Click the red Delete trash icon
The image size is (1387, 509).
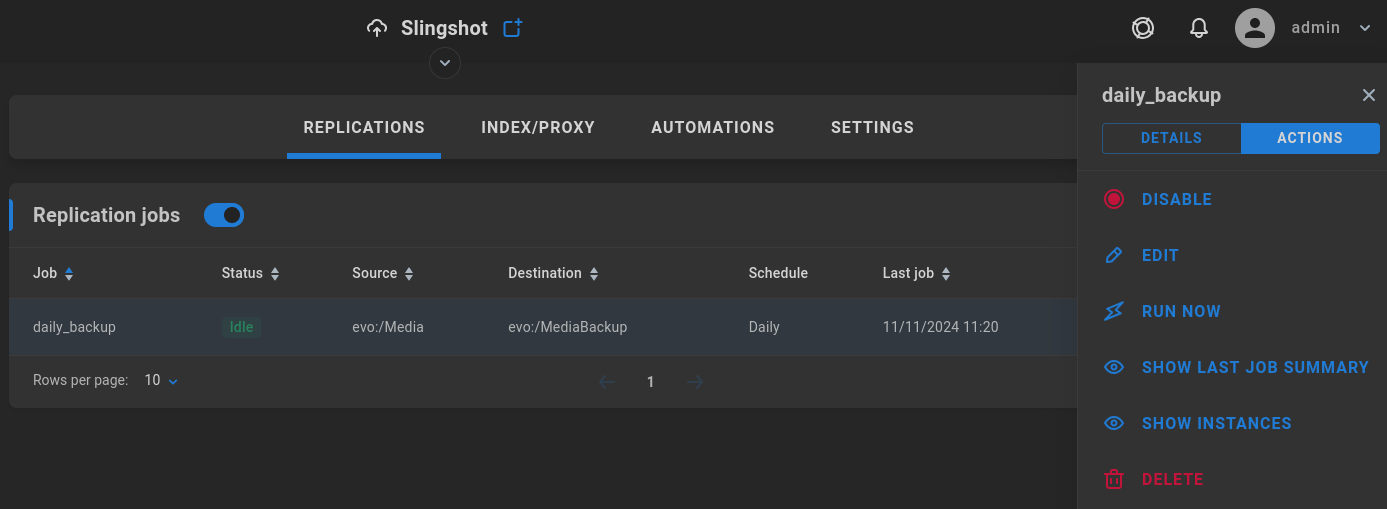[1114, 479]
